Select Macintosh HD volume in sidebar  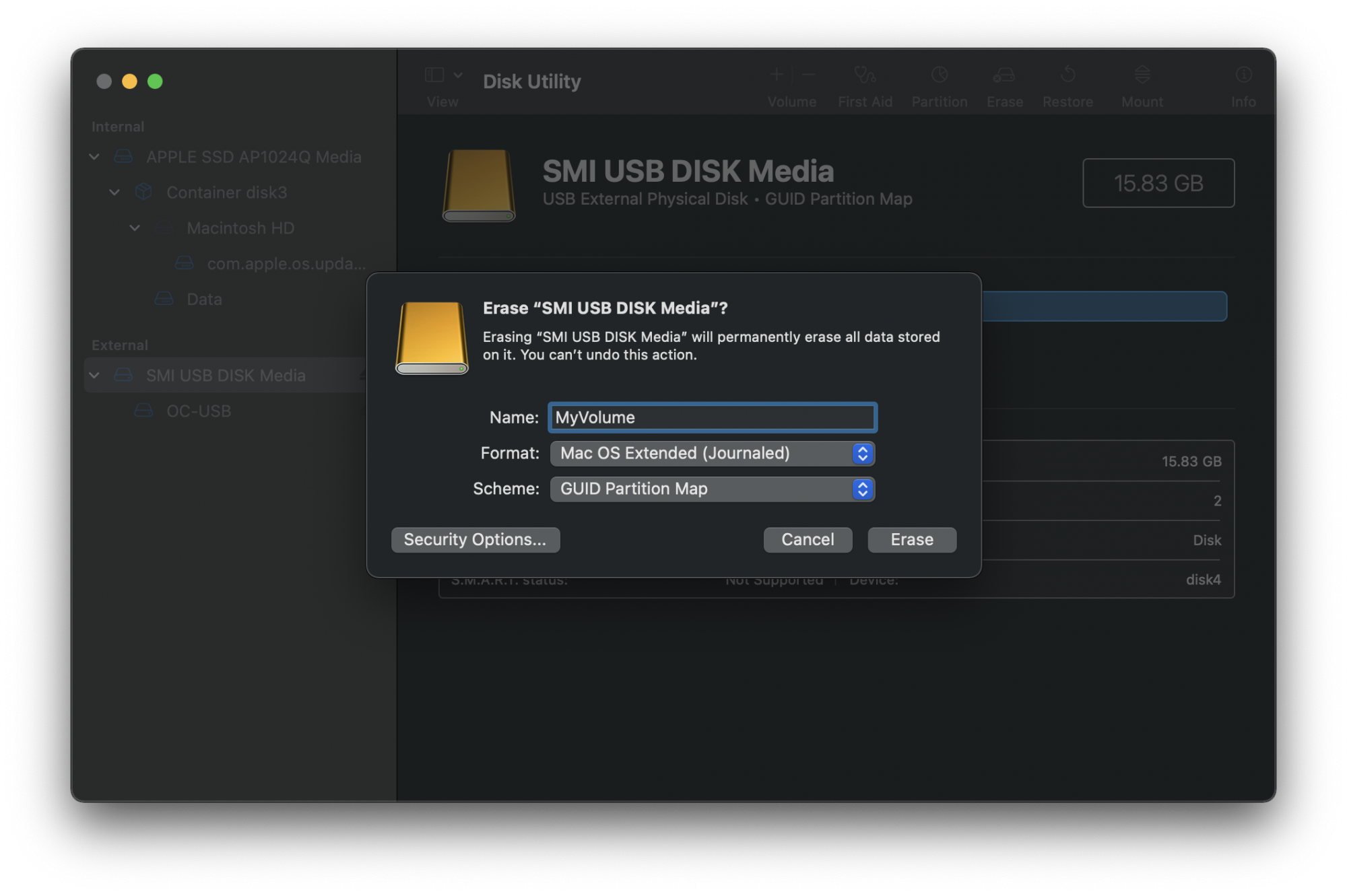click(x=240, y=228)
